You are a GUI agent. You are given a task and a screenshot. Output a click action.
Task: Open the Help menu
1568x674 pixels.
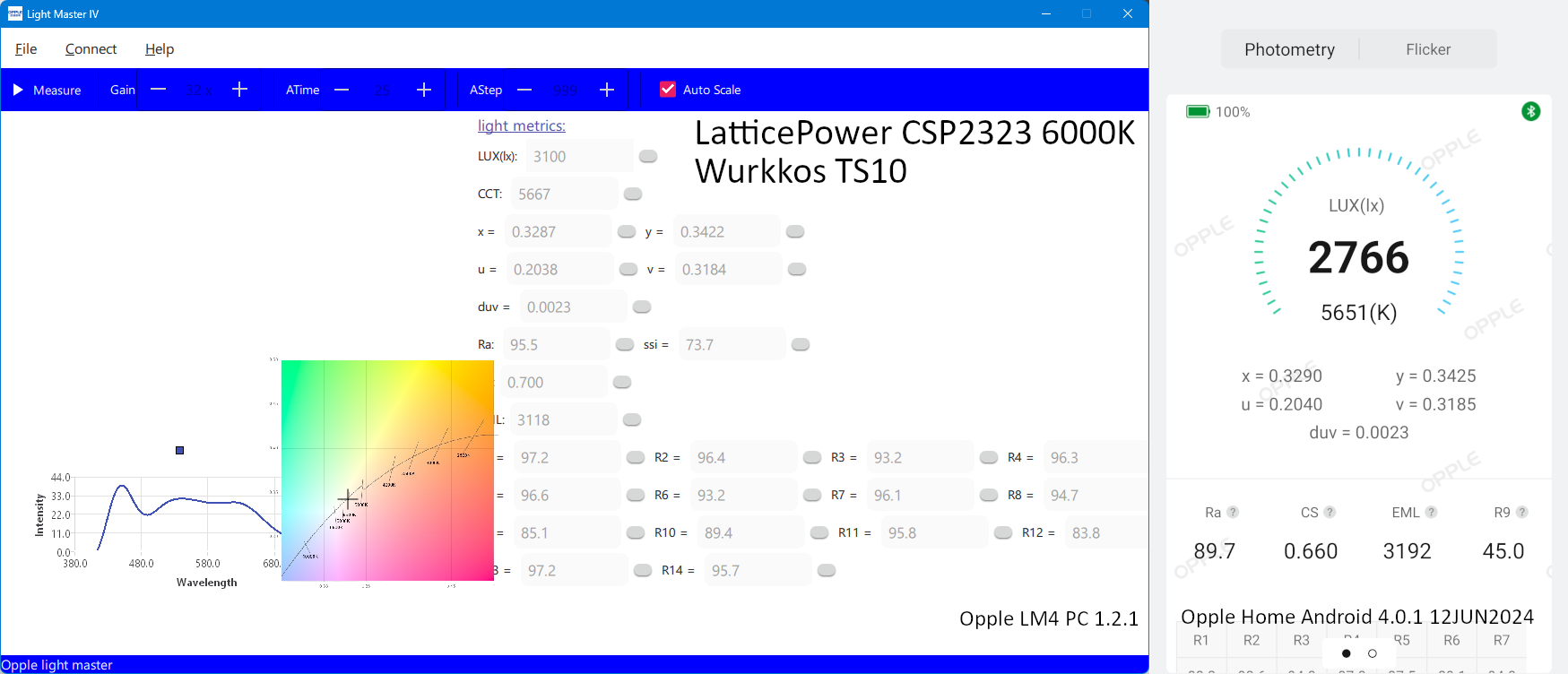(160, 48)
